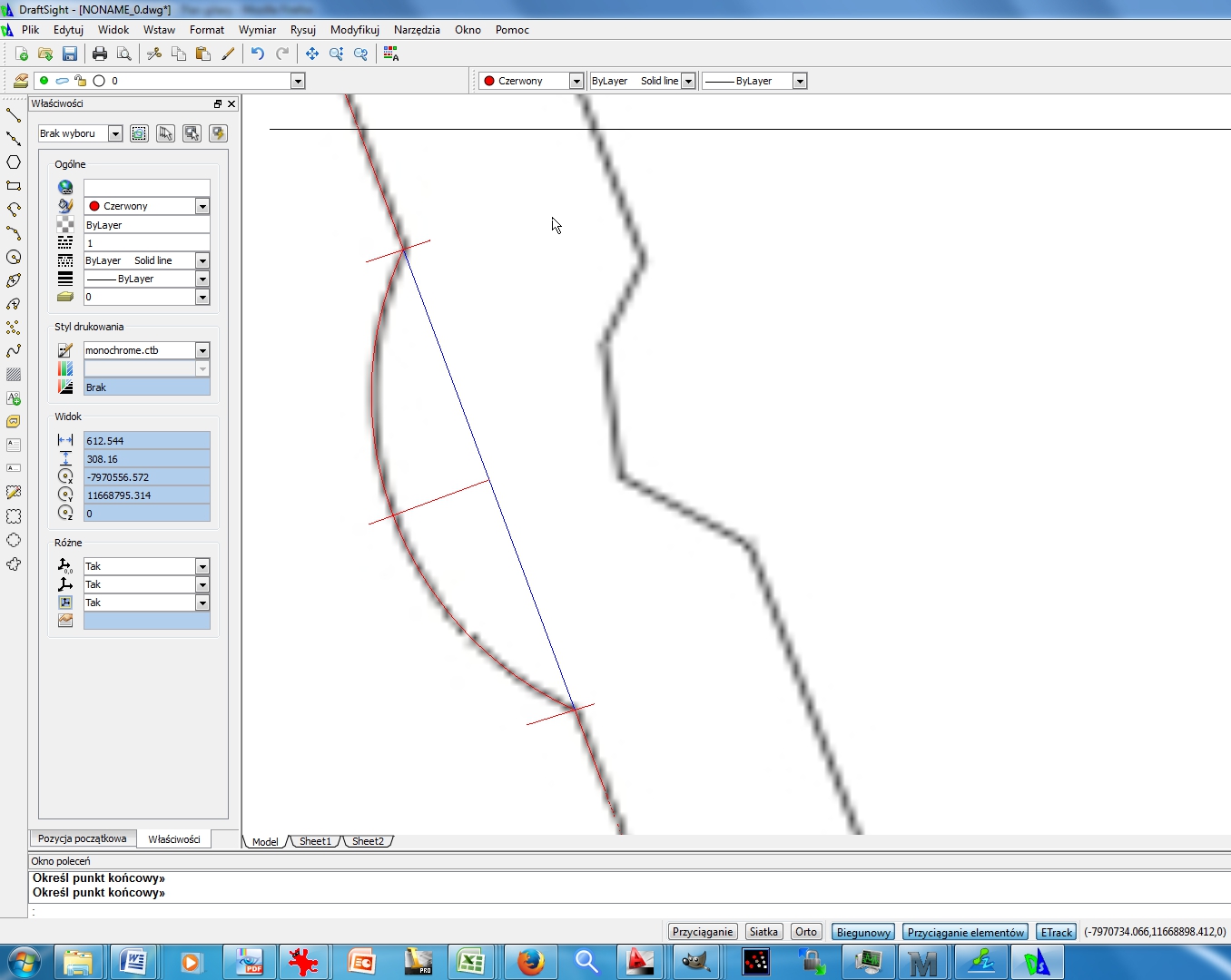The height and width of the screenshot is (980, 1231).
Task: Expand the monochrome.ctb print style dropdown
Action: point(202,350)
